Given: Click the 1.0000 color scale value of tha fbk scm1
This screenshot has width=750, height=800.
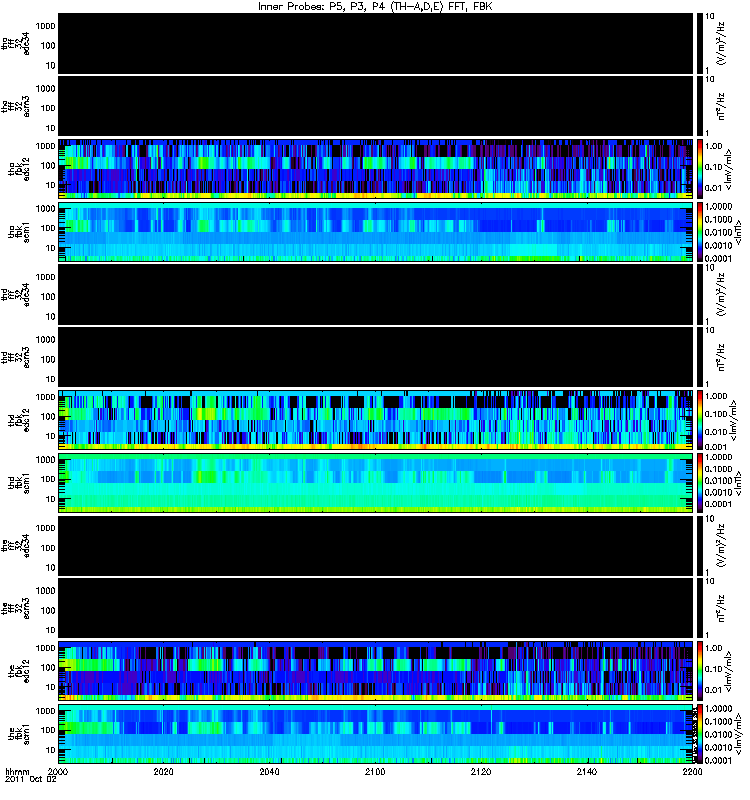Looking at the screenshot, I should (718, 207).
